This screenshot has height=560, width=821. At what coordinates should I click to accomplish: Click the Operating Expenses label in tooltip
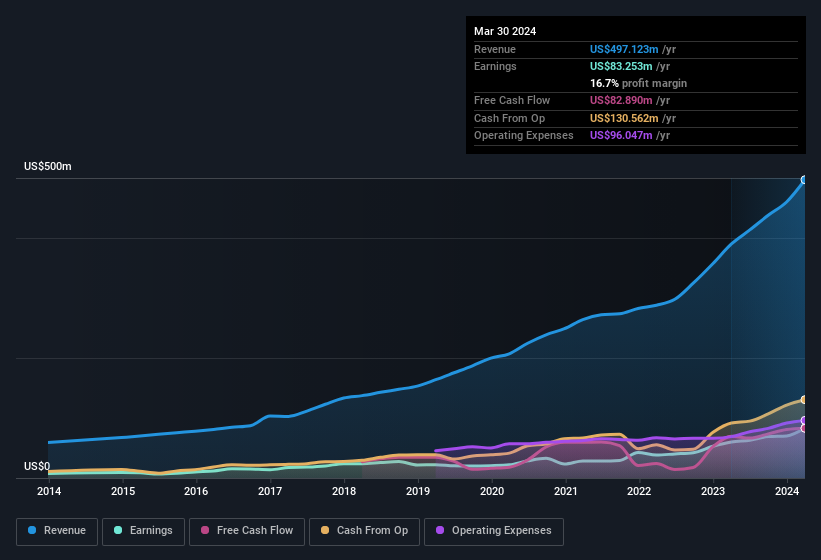[524, 136]
